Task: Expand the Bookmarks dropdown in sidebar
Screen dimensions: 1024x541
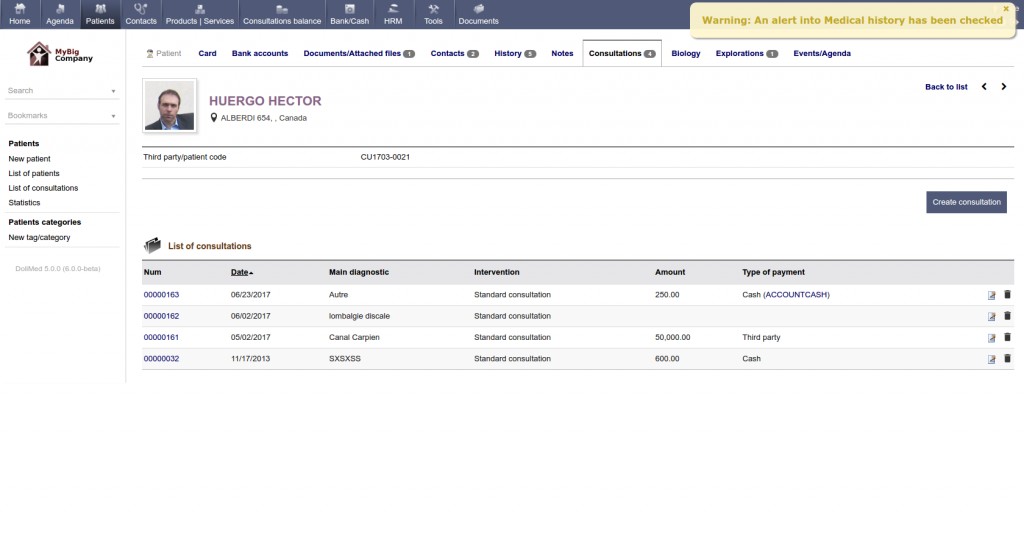Action: click(62, 116)
